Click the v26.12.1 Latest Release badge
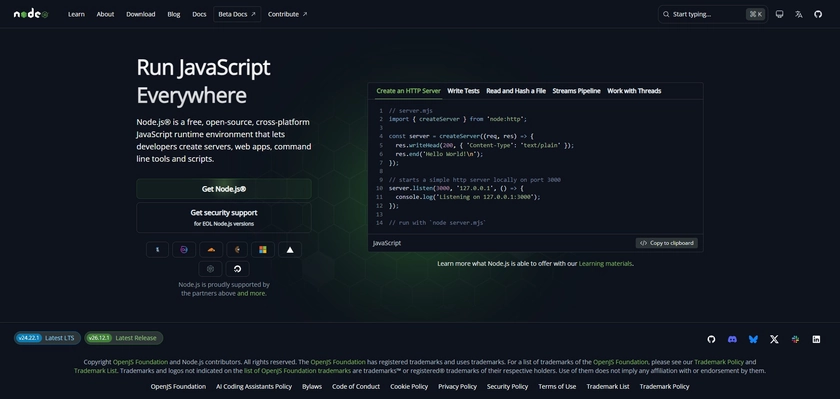 tap(124, 338)
